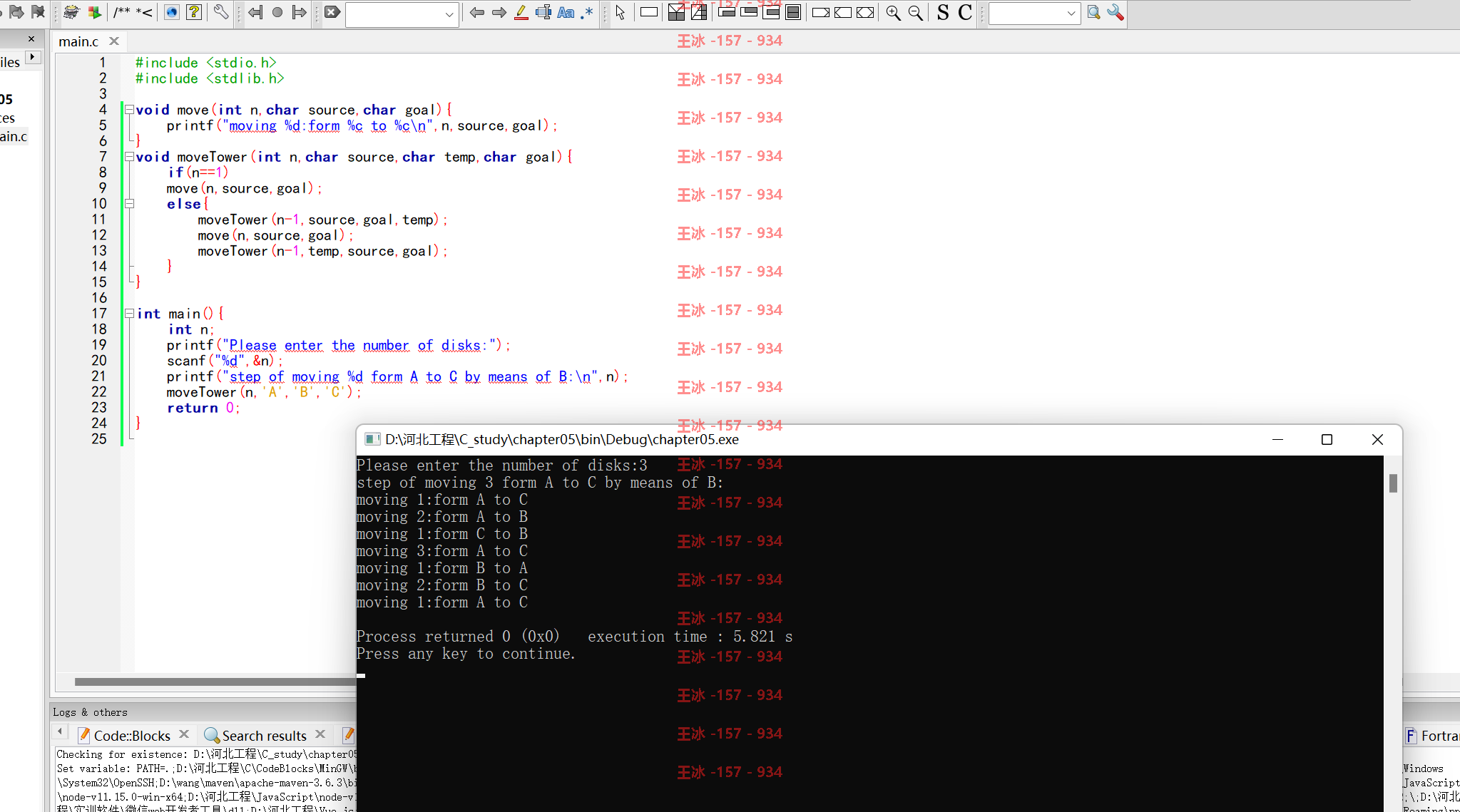Select the arrow pointer tool
The image size is (1460, 812).
(621, 12)
